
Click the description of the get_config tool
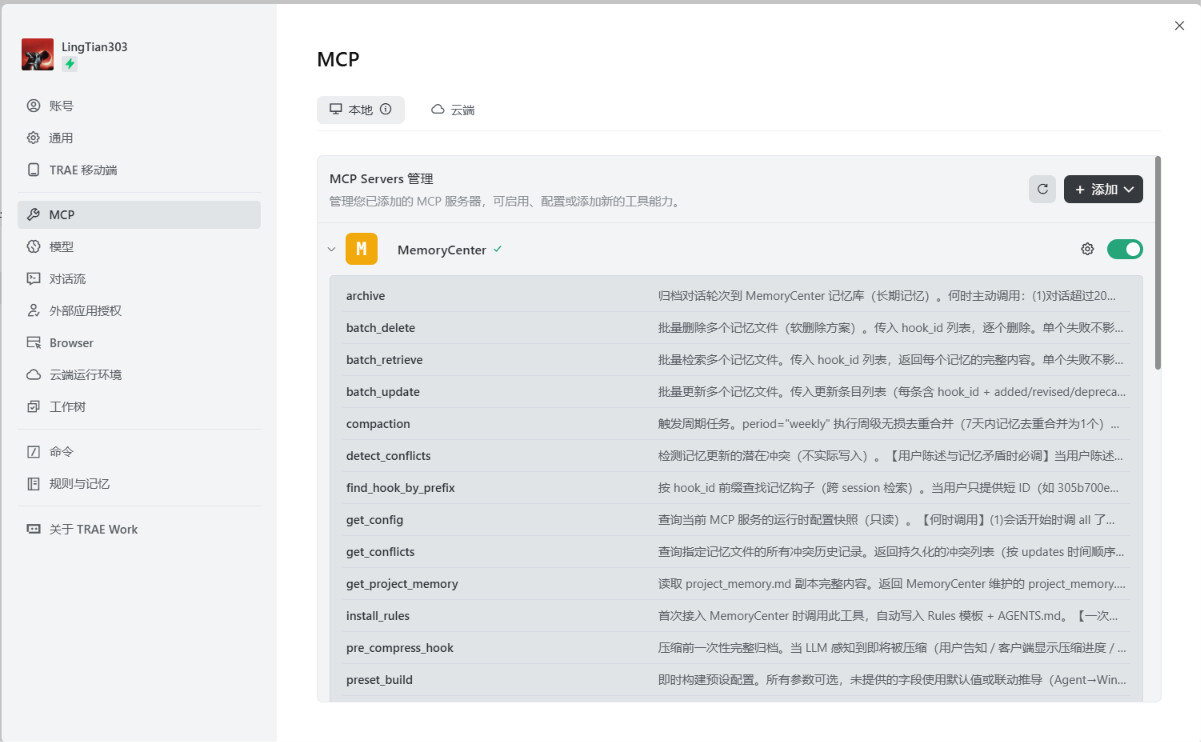(x=886, y=520)
